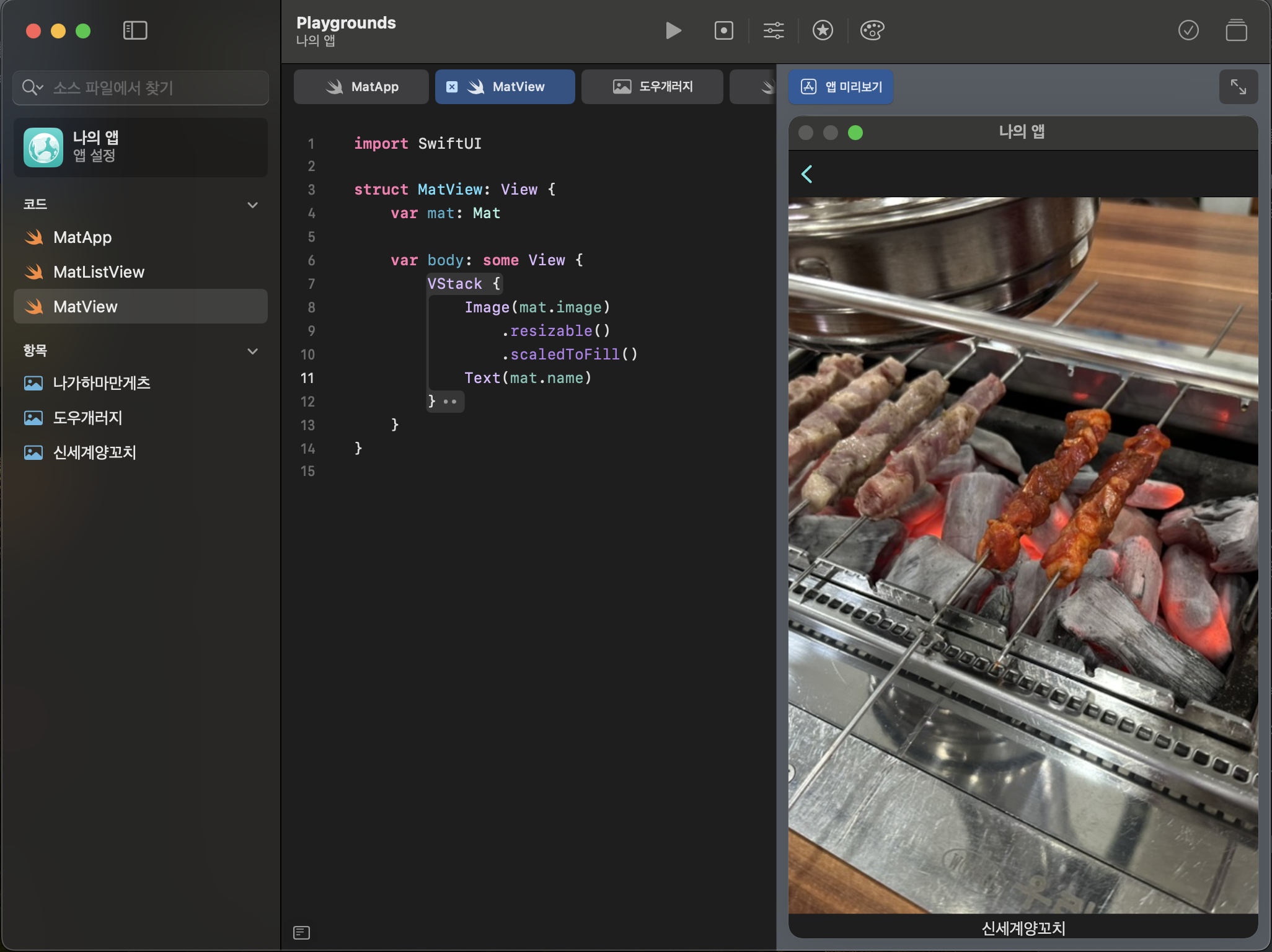Open the sliders settings icon in toolbar
The width and height of the screenshot is (1272, 952).
click(x=773, y=30)
